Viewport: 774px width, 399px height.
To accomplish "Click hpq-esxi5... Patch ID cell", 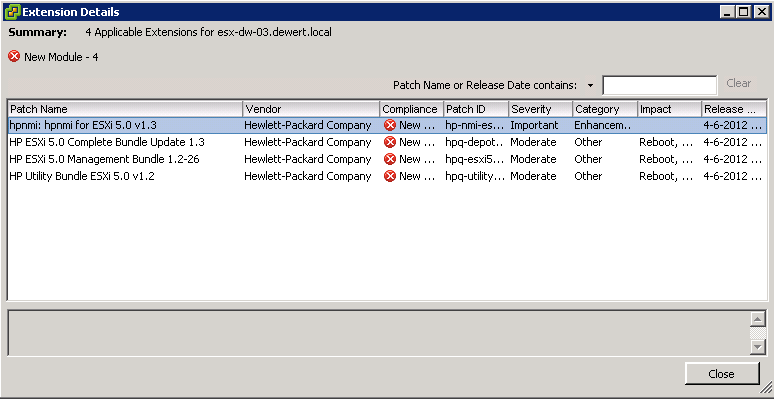I will tap(475, 159).
